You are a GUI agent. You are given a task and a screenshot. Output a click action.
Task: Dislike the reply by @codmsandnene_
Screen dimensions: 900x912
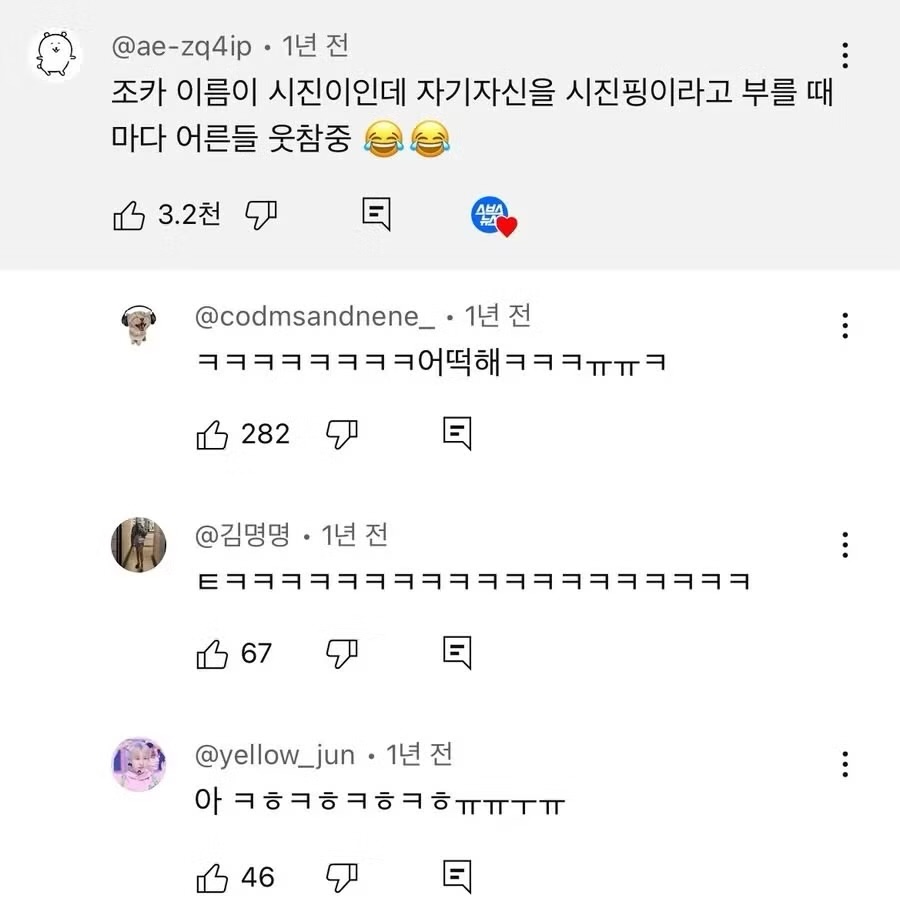343,433
